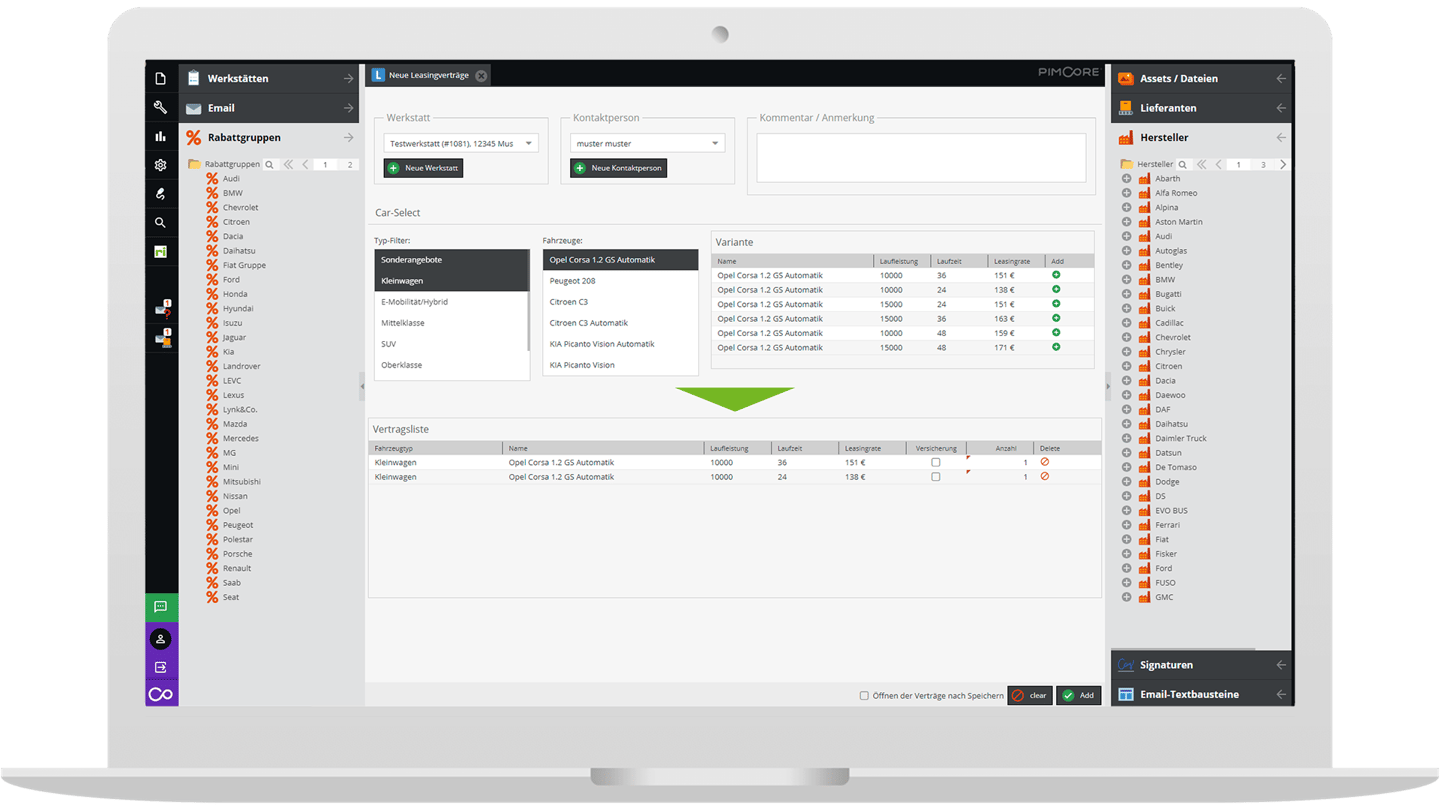This screenshot has height=810, width=1440.
Task: Click the infinity logo icon
Action: [161, 694]
